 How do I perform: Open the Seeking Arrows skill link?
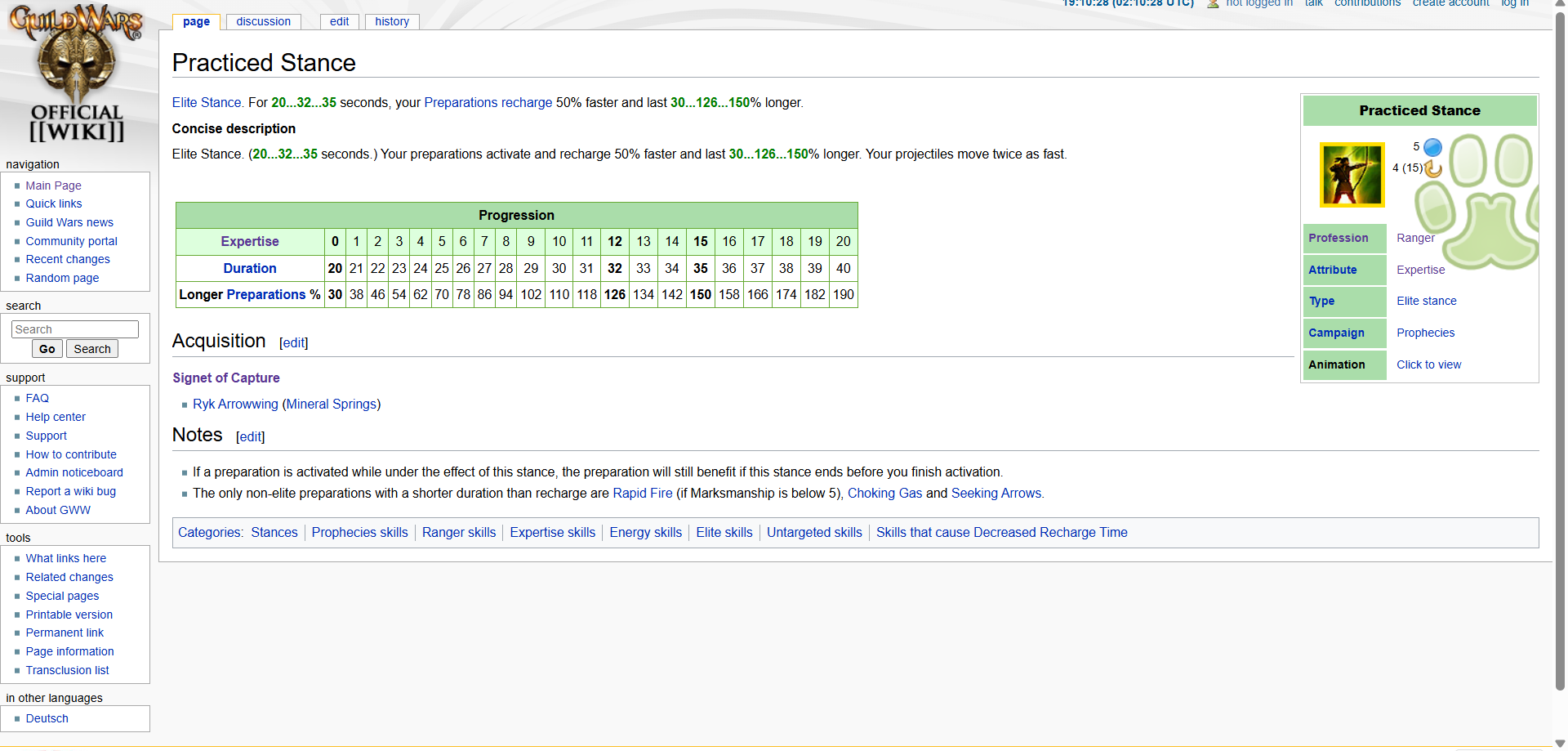tap(996, 493)
